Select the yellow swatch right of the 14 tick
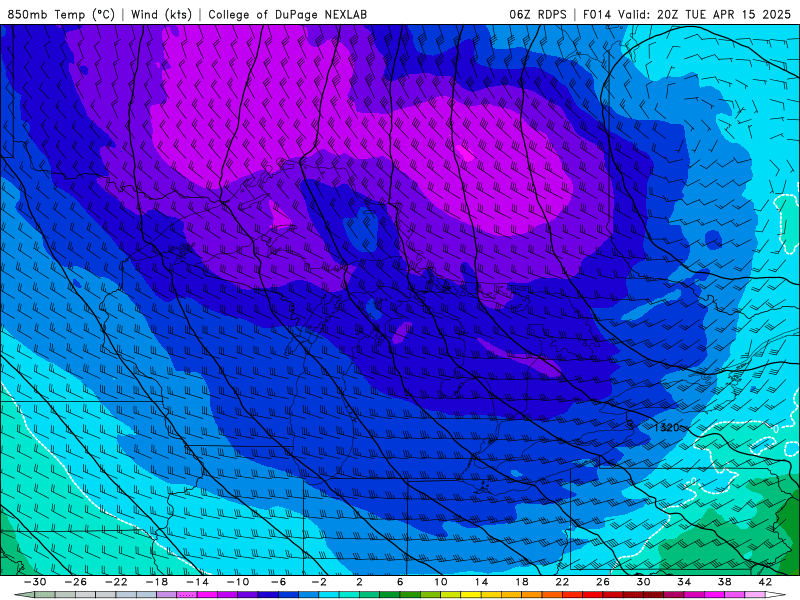This screenshot has width=800, height=600. 491,595
